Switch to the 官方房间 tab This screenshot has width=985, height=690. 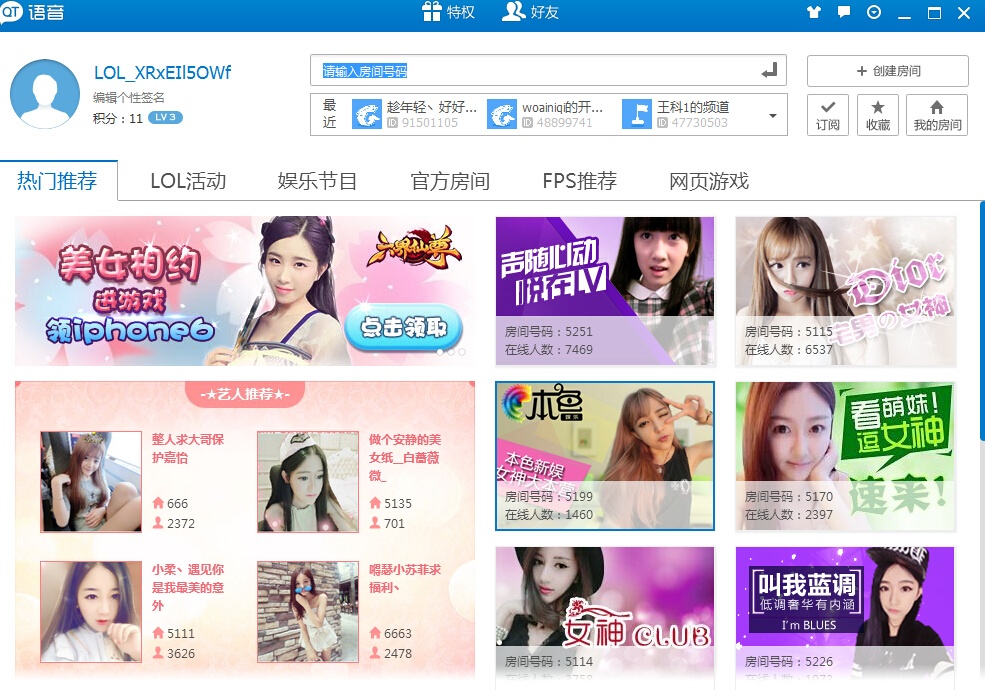click(450, 181)
